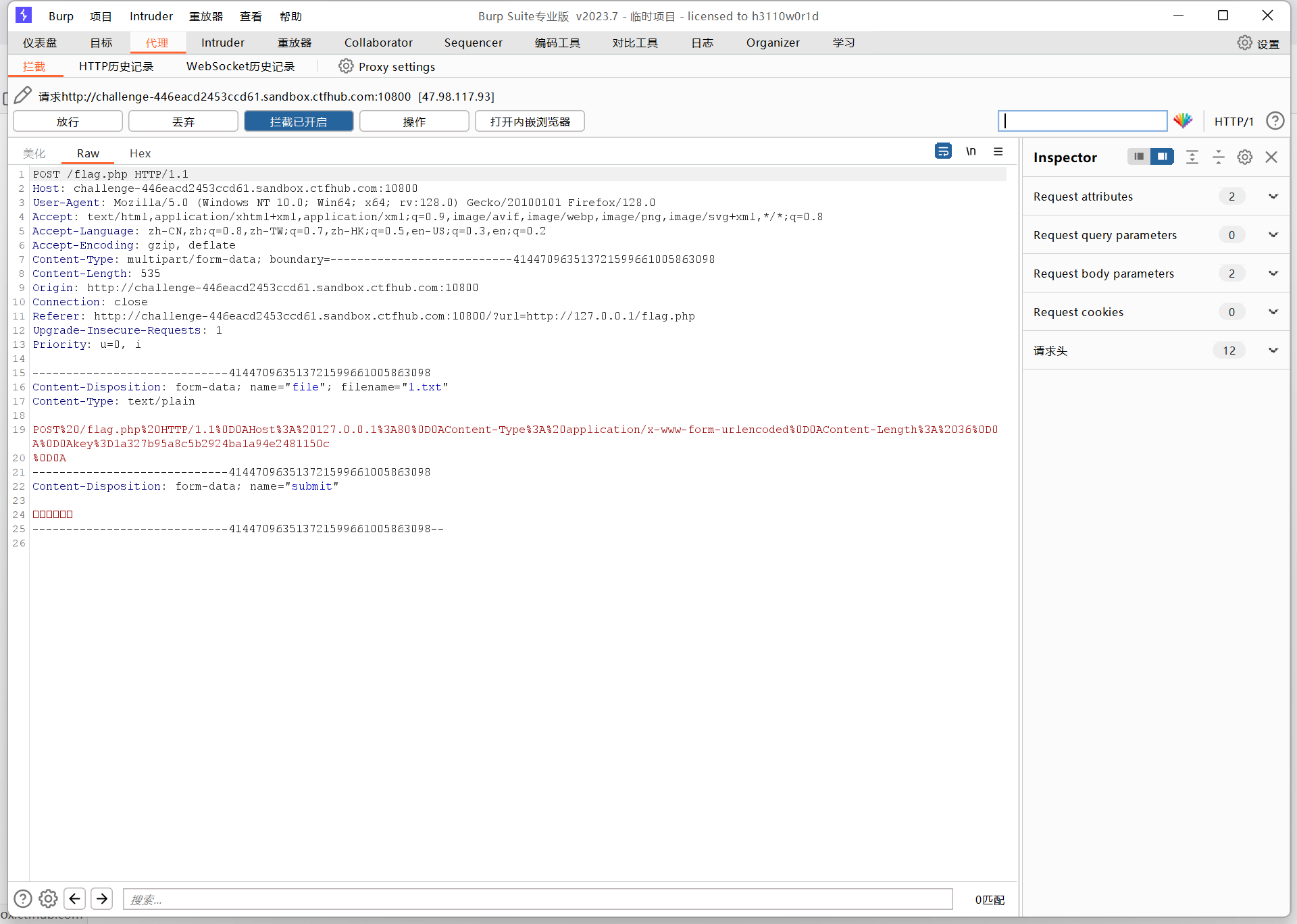Select the 代理 tab
This screenshot has height=924, width=1297.
pyautogui.click(x=157, y=43)
